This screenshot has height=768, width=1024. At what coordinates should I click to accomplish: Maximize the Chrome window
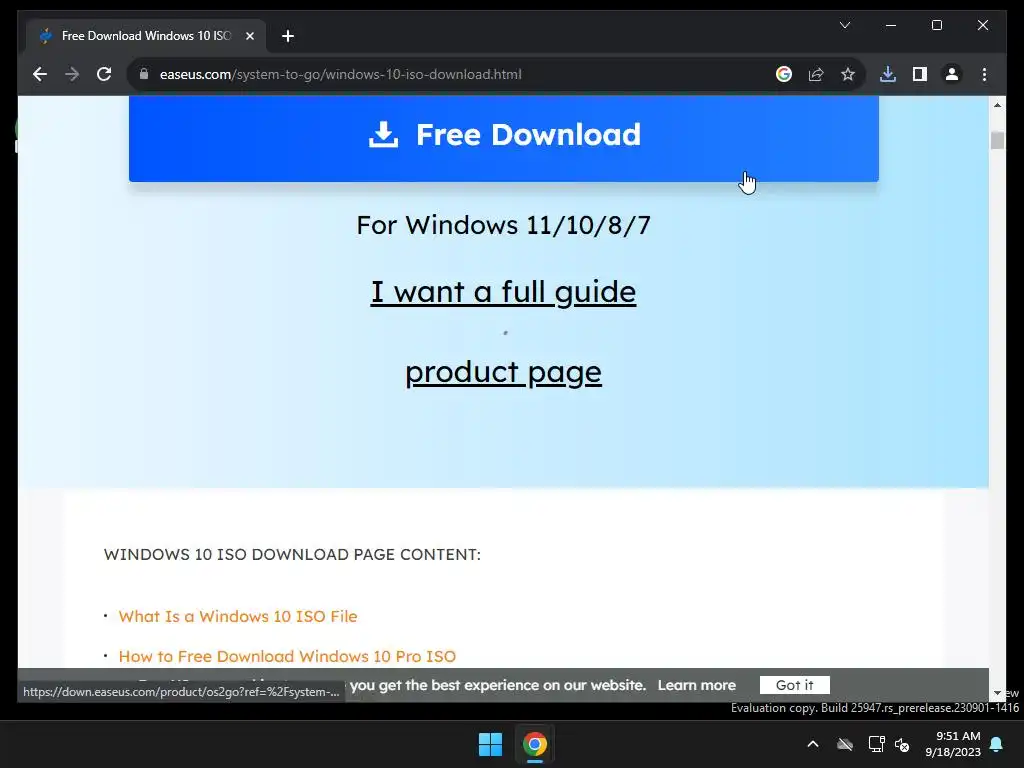point(936,25)
